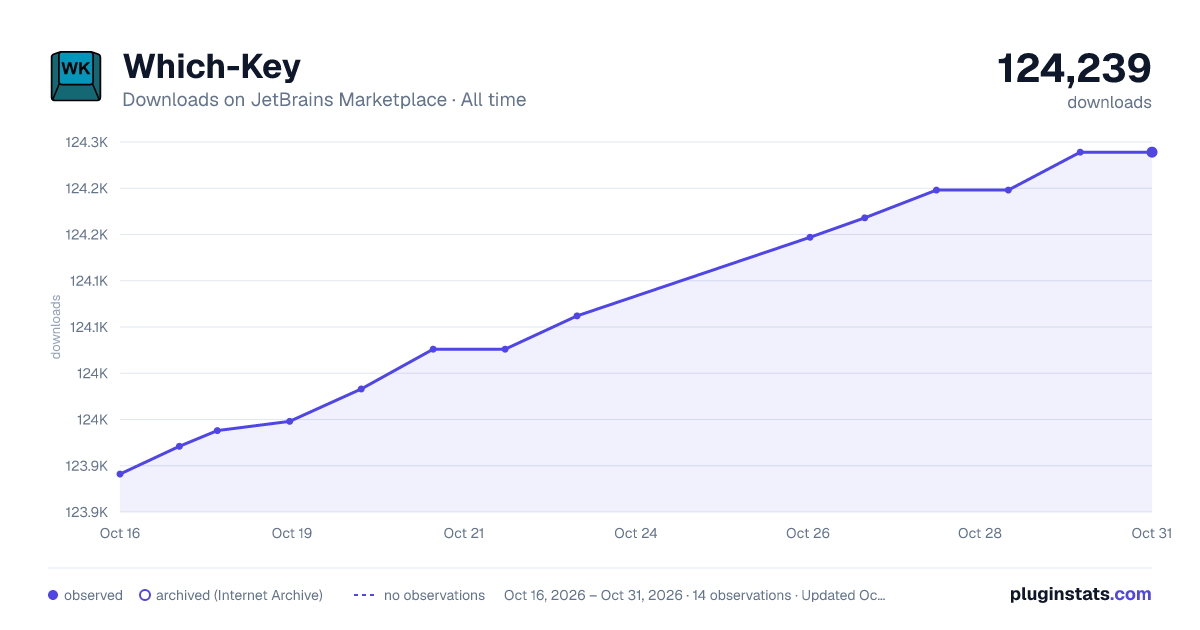
Task: Click the Oct 31 x-axis label
Action: point(1151,533)
